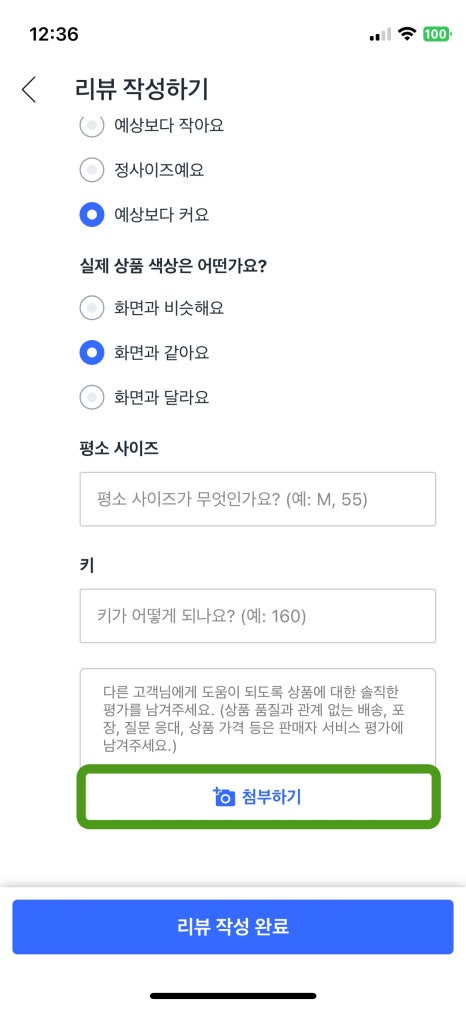The width and height of the screenshot is (466, 1009).
Task: Go back using the left arrow icon
Action: 29,89
